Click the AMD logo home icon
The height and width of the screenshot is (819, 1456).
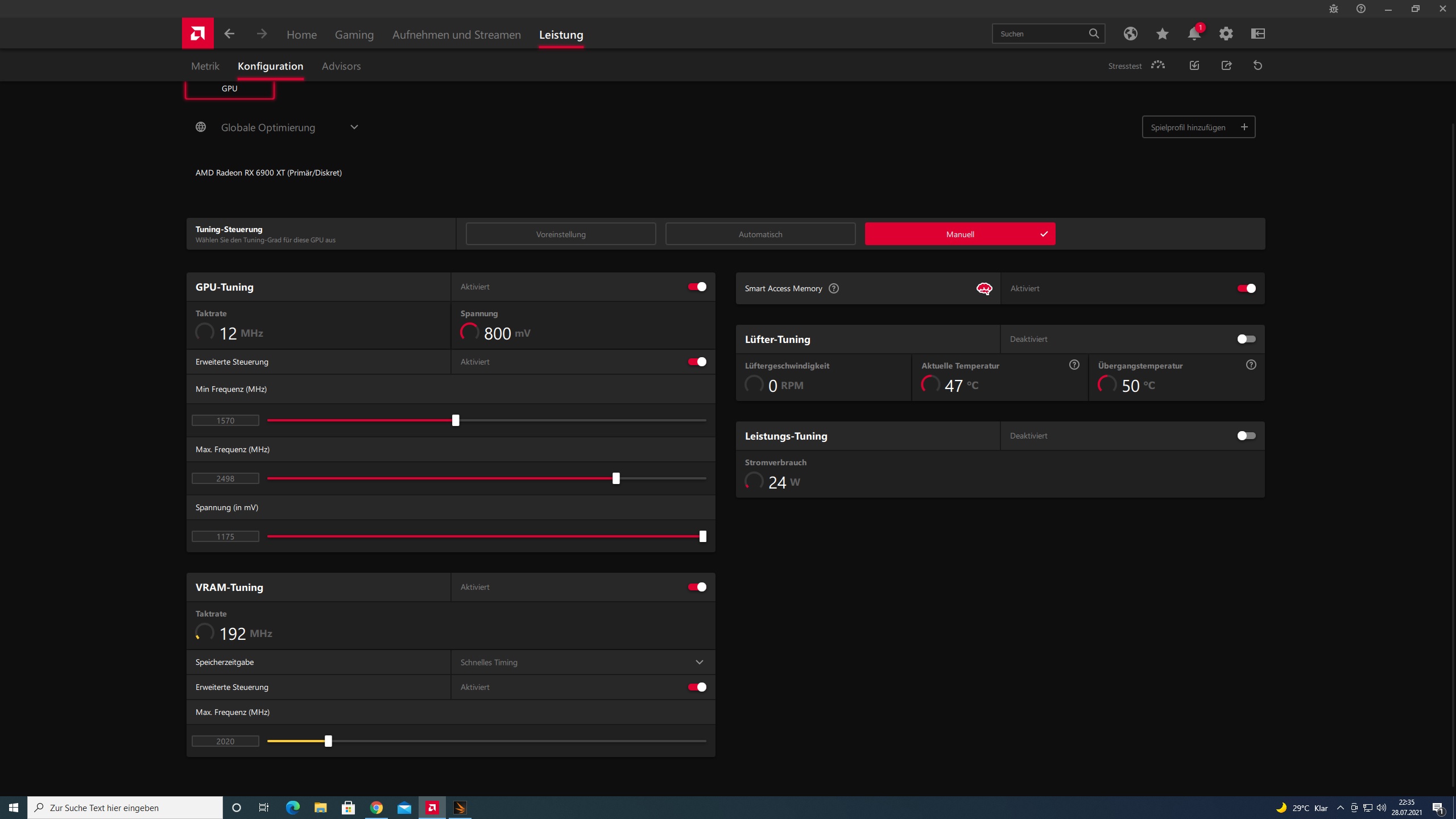(197, 34)
